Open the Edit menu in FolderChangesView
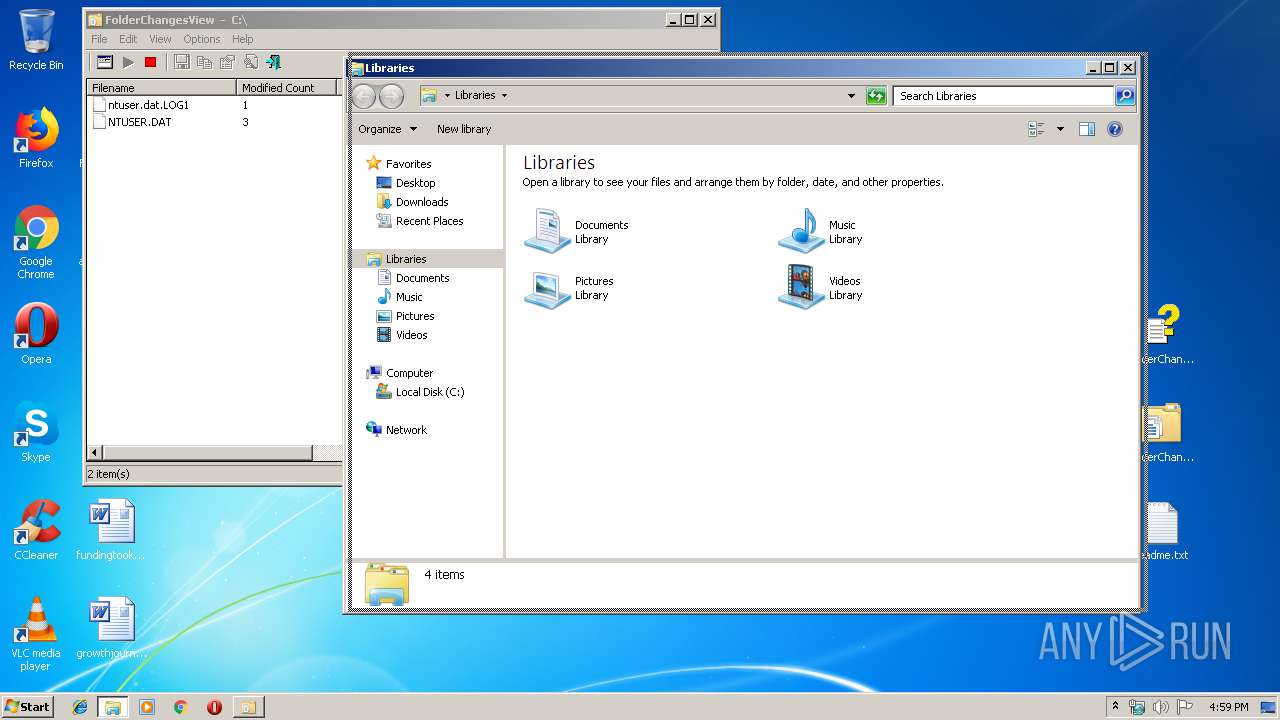The image size is (1280, 720). pyautogui.click(x=128, y=39)
